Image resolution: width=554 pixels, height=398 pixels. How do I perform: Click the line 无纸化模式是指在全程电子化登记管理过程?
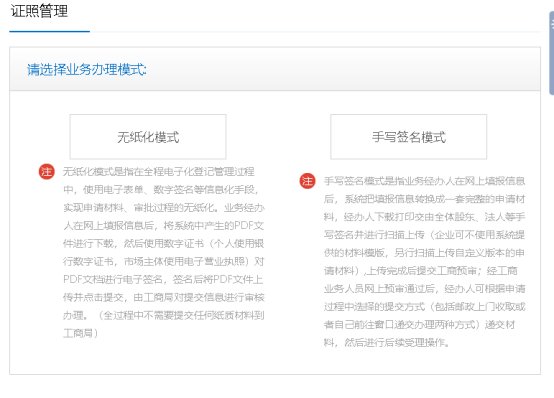(159, 172)
